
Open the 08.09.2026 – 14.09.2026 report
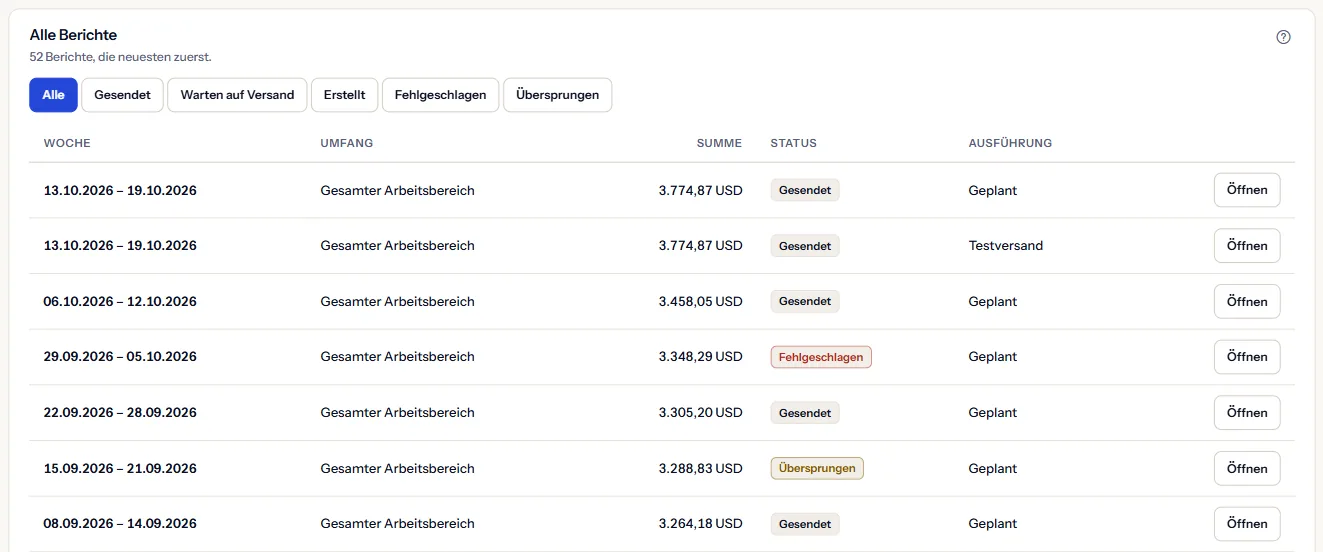[x=1247, y=523]
